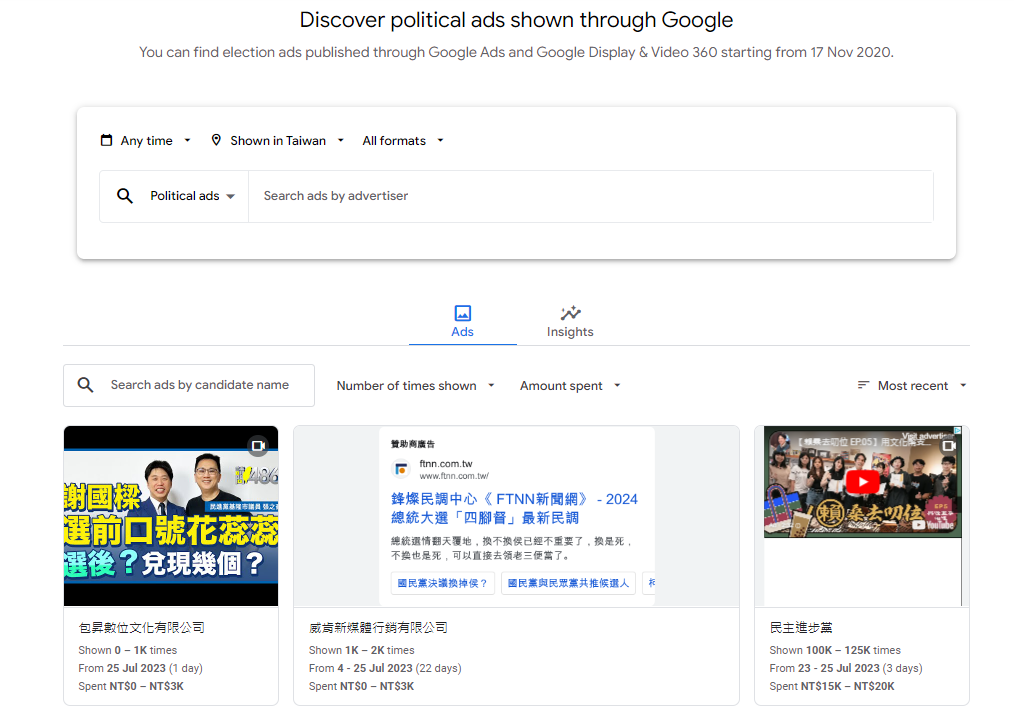Open the Most recent sort dropdown
The width and height of the screenshot is (1014, 710).
pos(912,385)
